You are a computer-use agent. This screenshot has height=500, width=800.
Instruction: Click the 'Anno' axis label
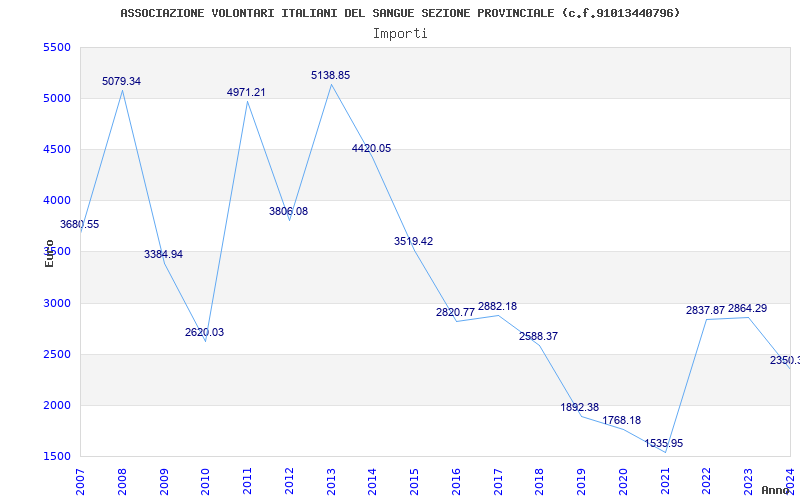pos(775,490)
